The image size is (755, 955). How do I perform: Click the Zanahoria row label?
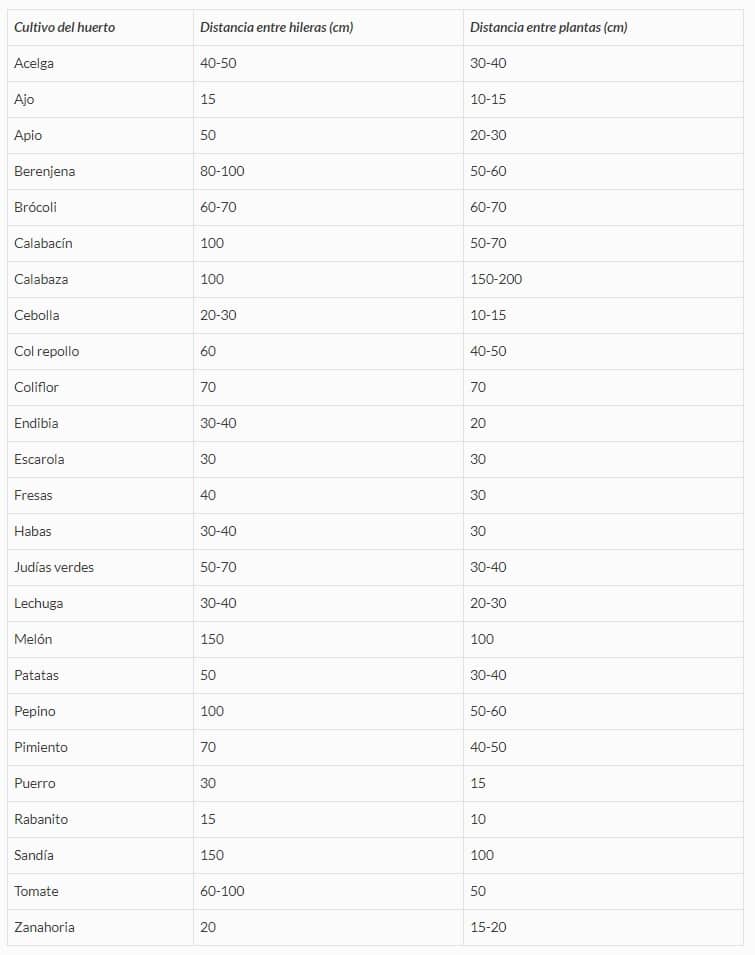click(44, 927)
